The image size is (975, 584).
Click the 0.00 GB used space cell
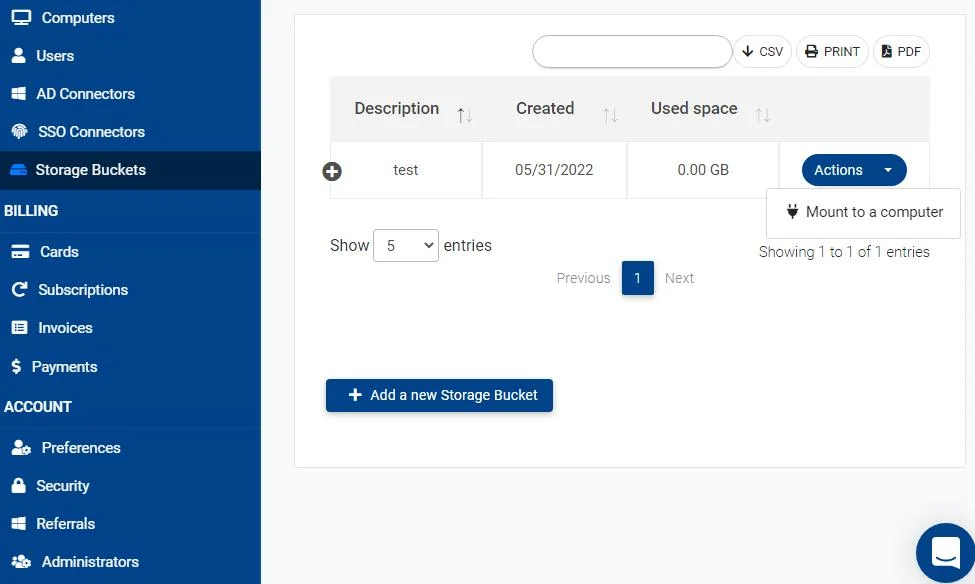click(x=703, y=170)
